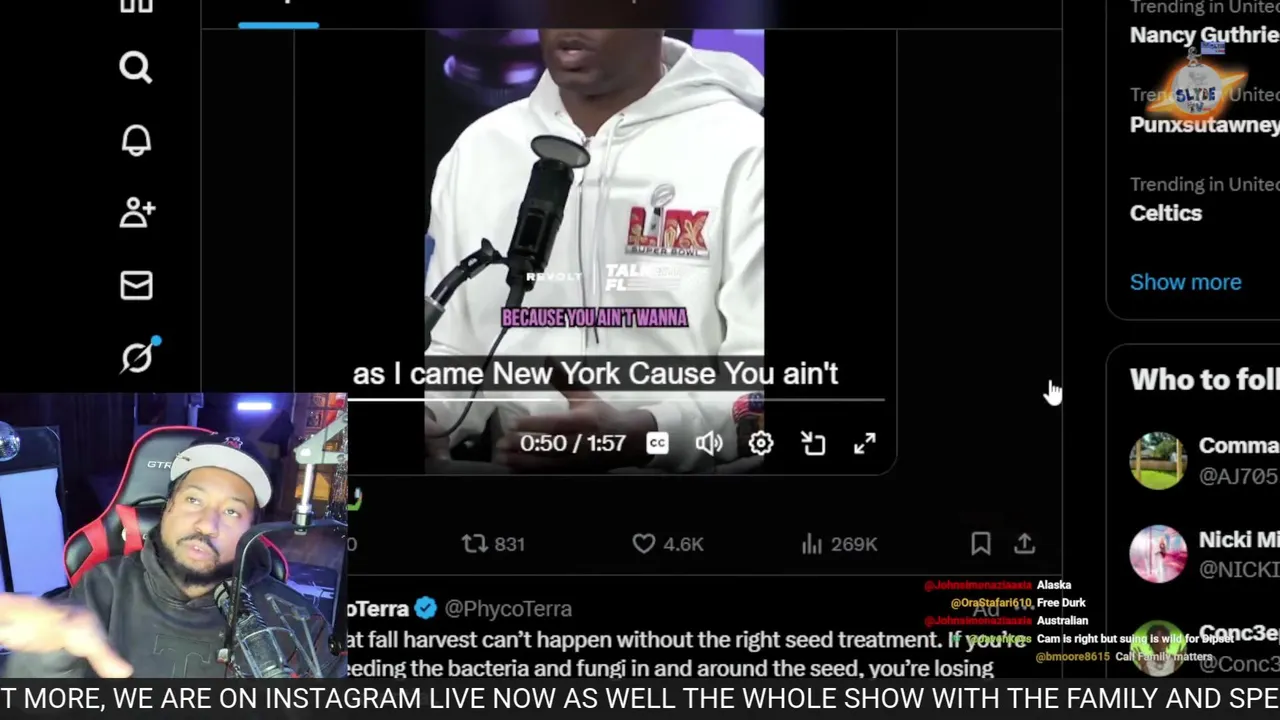The width and height of the screenshot is (1280, 720).
Task: Enter fullscreen on the video
Action: (x=865, y=443)
